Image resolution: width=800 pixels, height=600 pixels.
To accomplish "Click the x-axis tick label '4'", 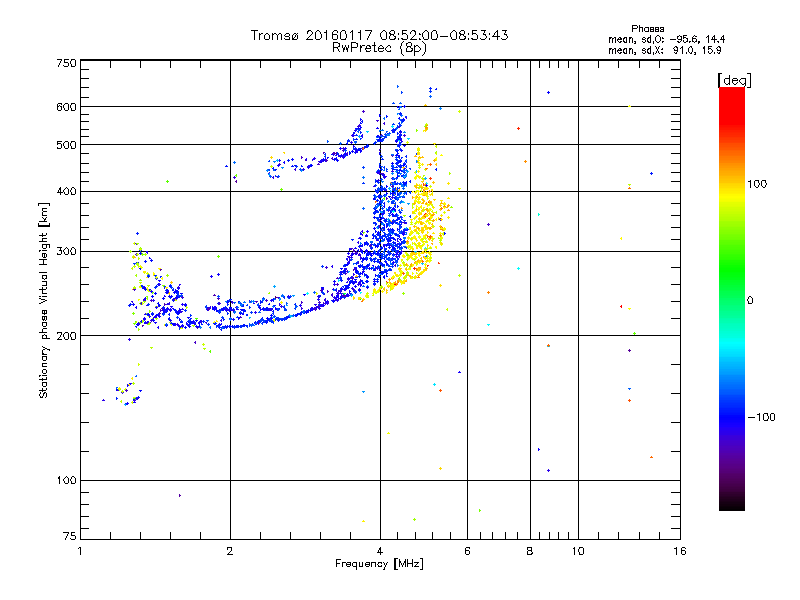I will (380, 551).
